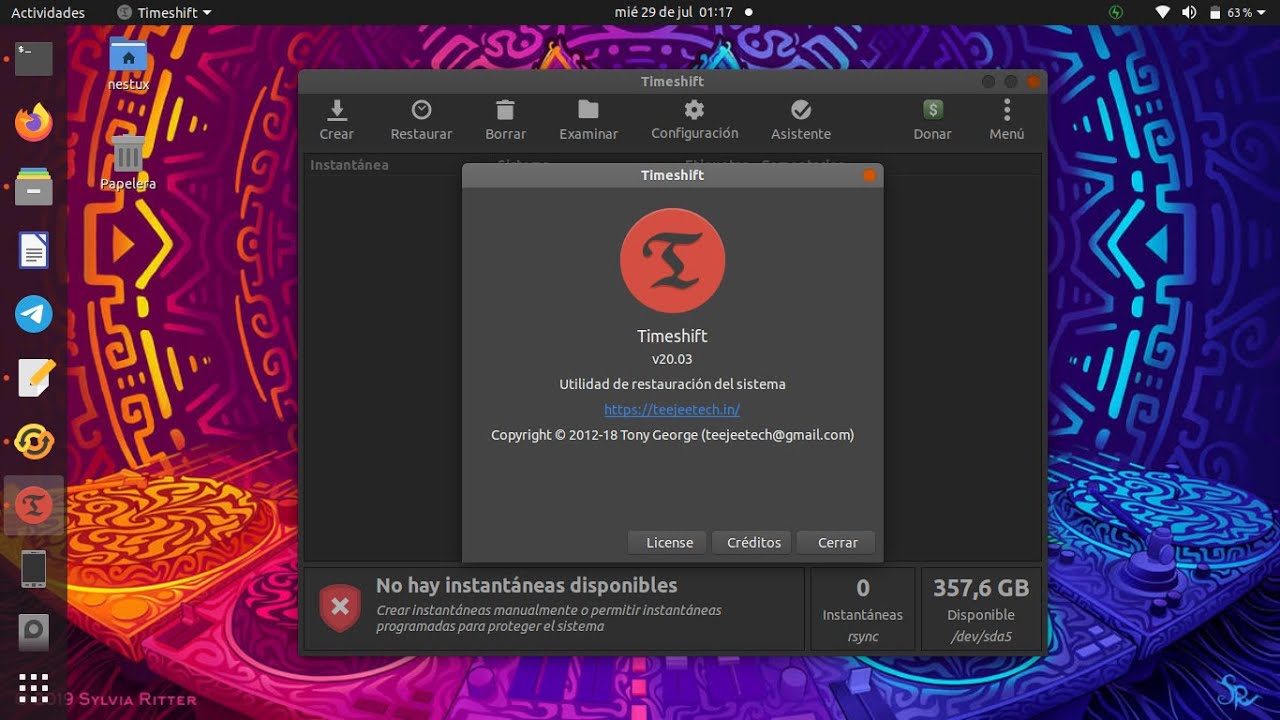Select the Papelera trash icon on desktop
Screen dimensions: 1280x720
128,162
